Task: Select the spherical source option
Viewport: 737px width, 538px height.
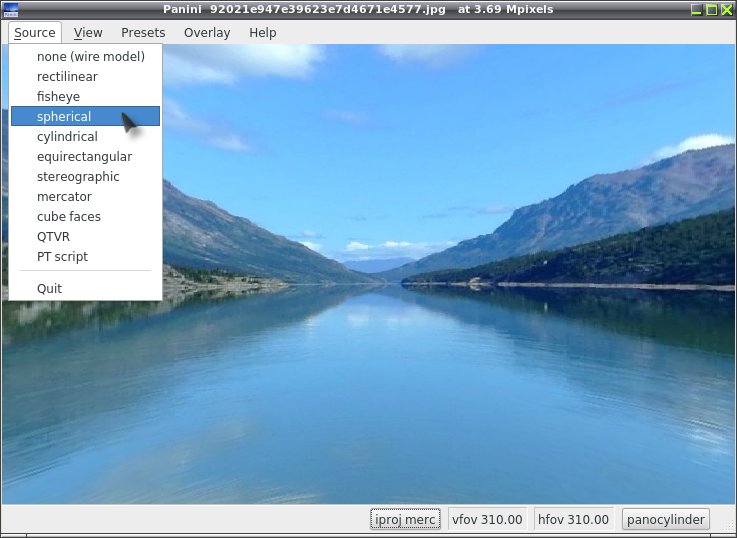Action: coord(86,116)
